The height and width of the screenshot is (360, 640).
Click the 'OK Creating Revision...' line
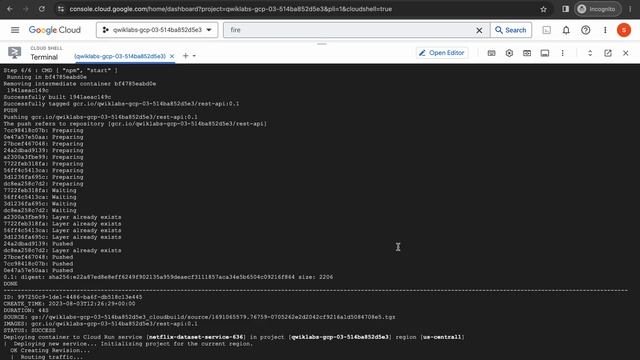click(50, 350)
